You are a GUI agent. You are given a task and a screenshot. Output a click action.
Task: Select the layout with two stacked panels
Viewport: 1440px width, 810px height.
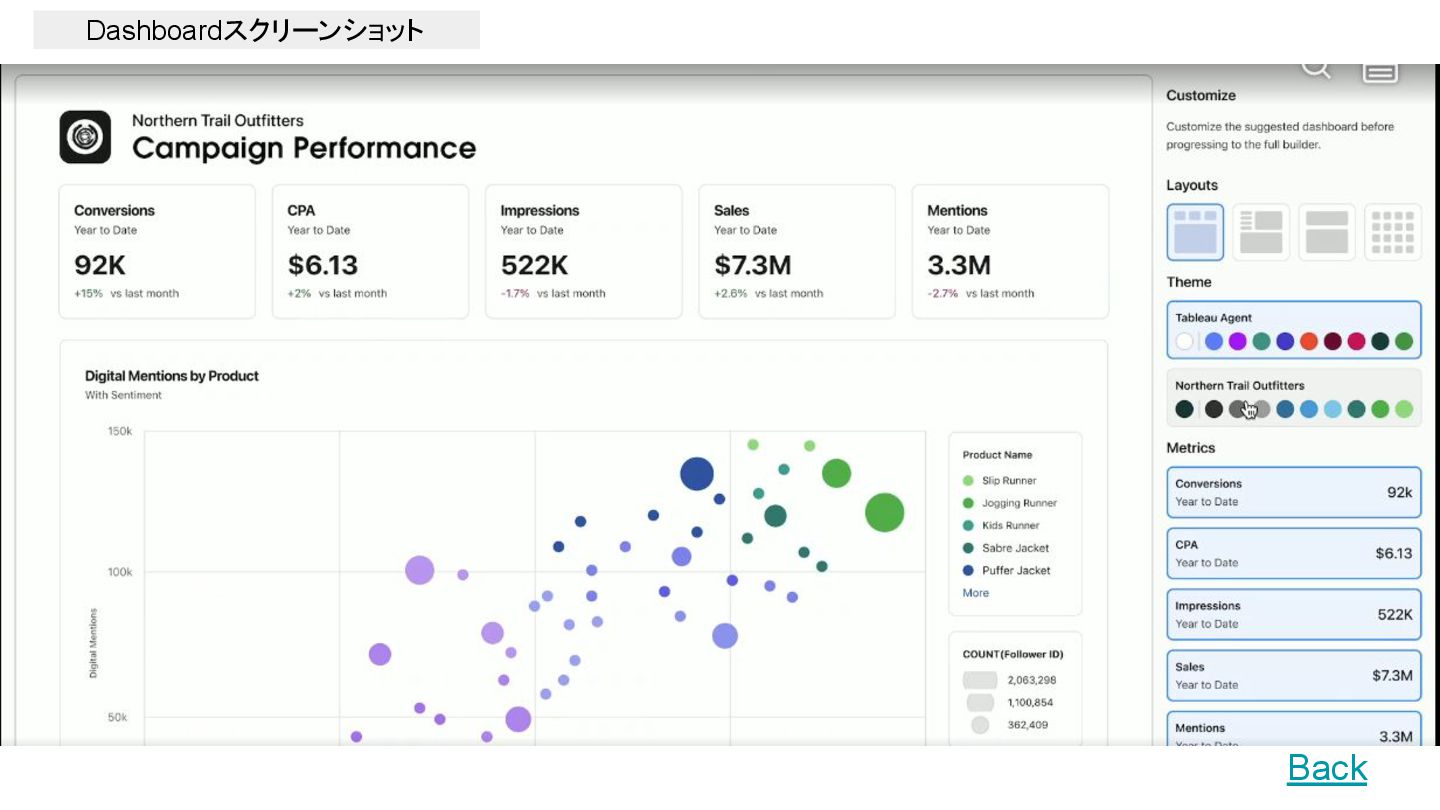[x=1327, y=232]
